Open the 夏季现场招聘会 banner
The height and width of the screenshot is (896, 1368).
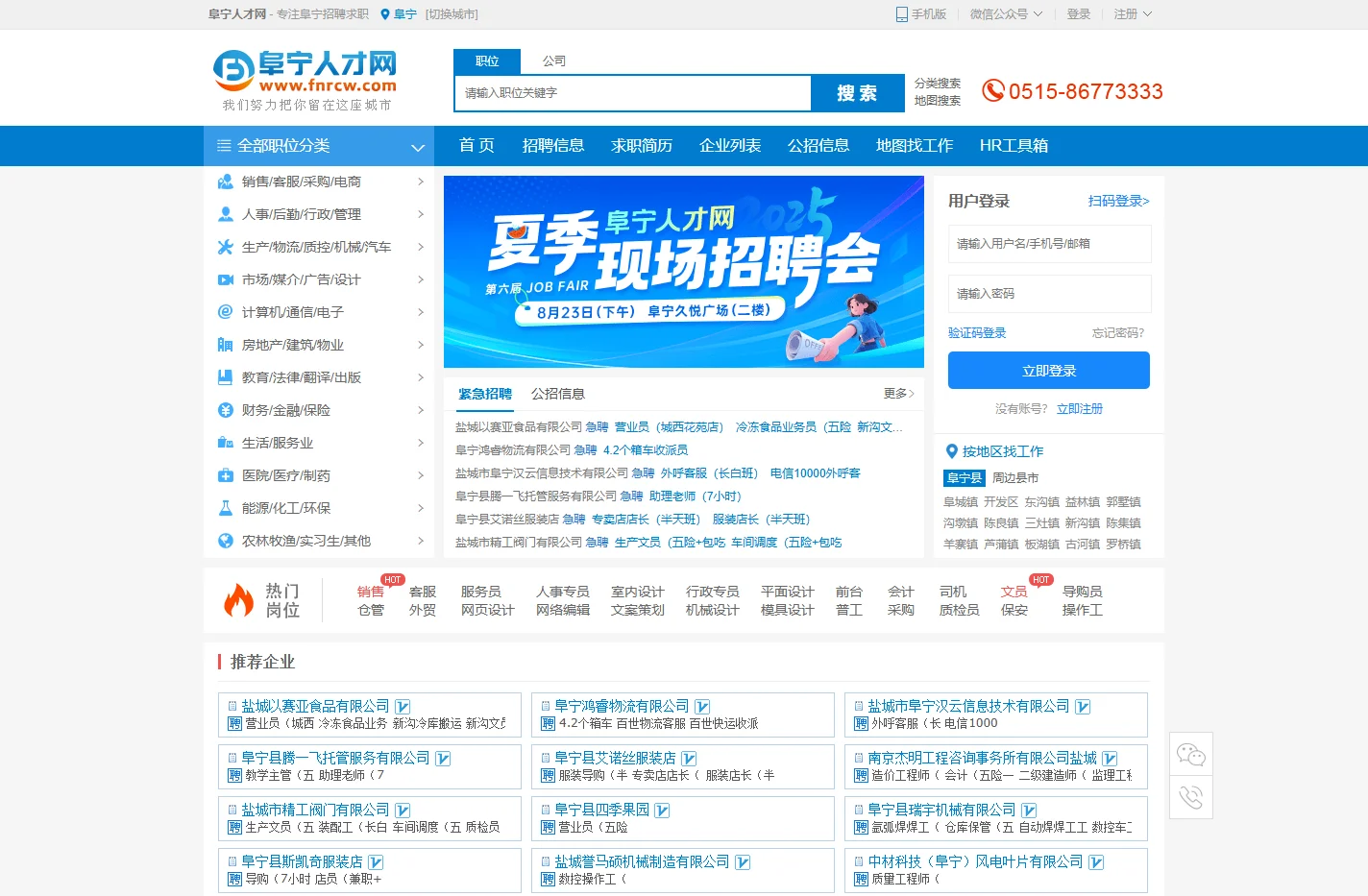pos(684,272)
